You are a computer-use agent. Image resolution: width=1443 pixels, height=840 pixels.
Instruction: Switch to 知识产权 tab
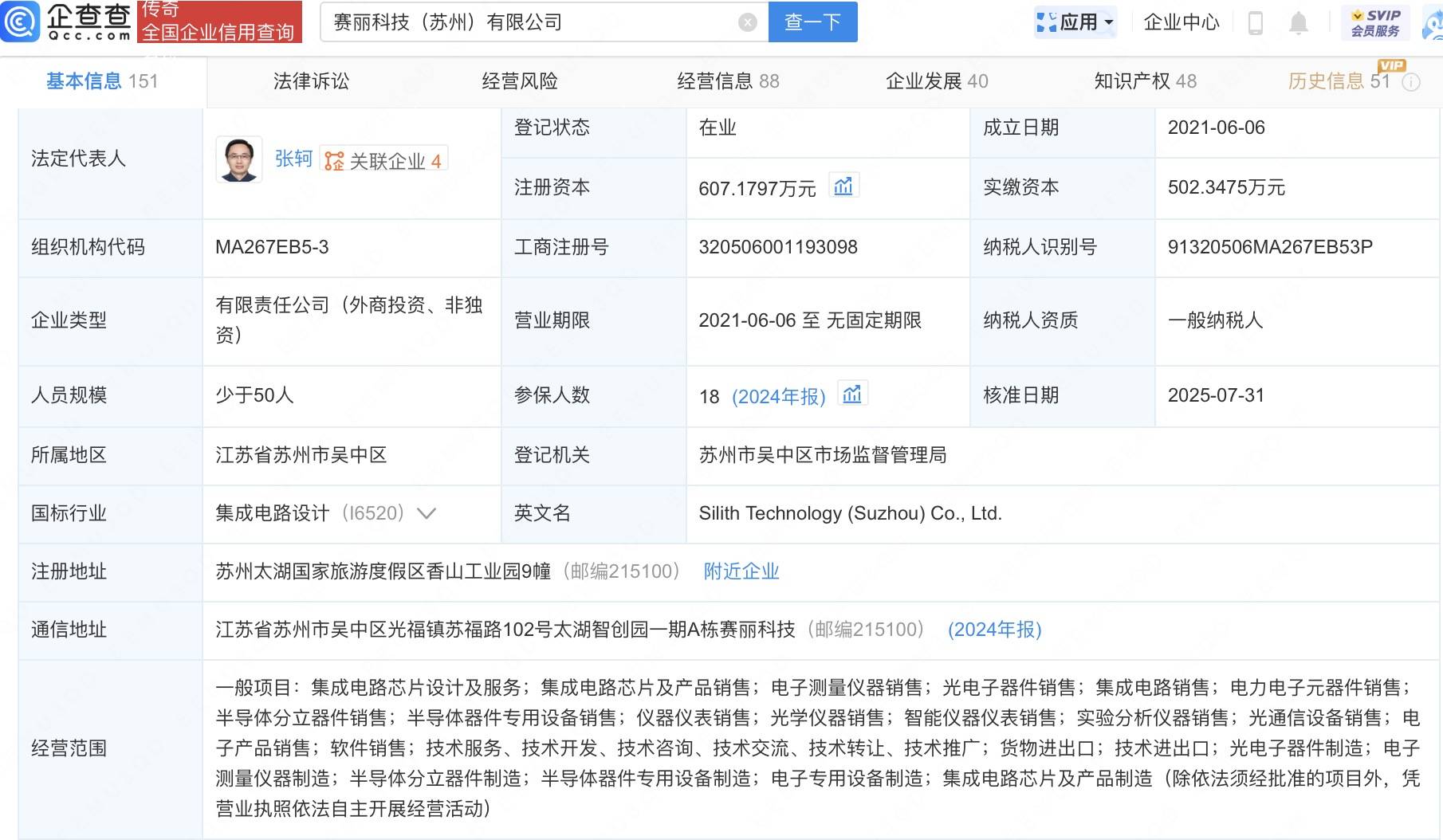pos(1146,81)
